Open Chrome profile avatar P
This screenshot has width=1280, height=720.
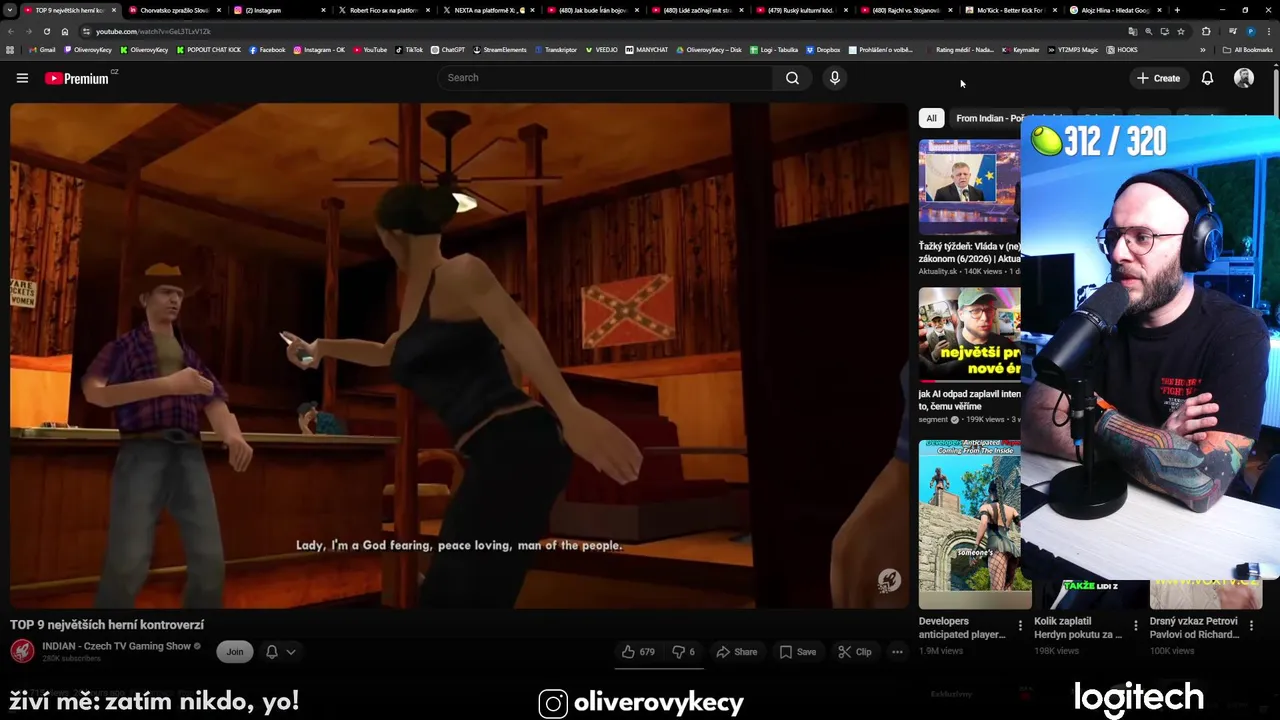[x=1251, y=31]
